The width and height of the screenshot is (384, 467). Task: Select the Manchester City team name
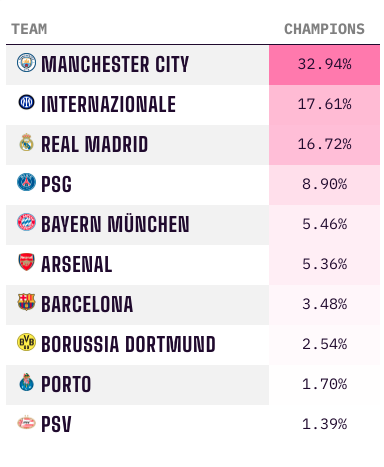coord(115,64)
